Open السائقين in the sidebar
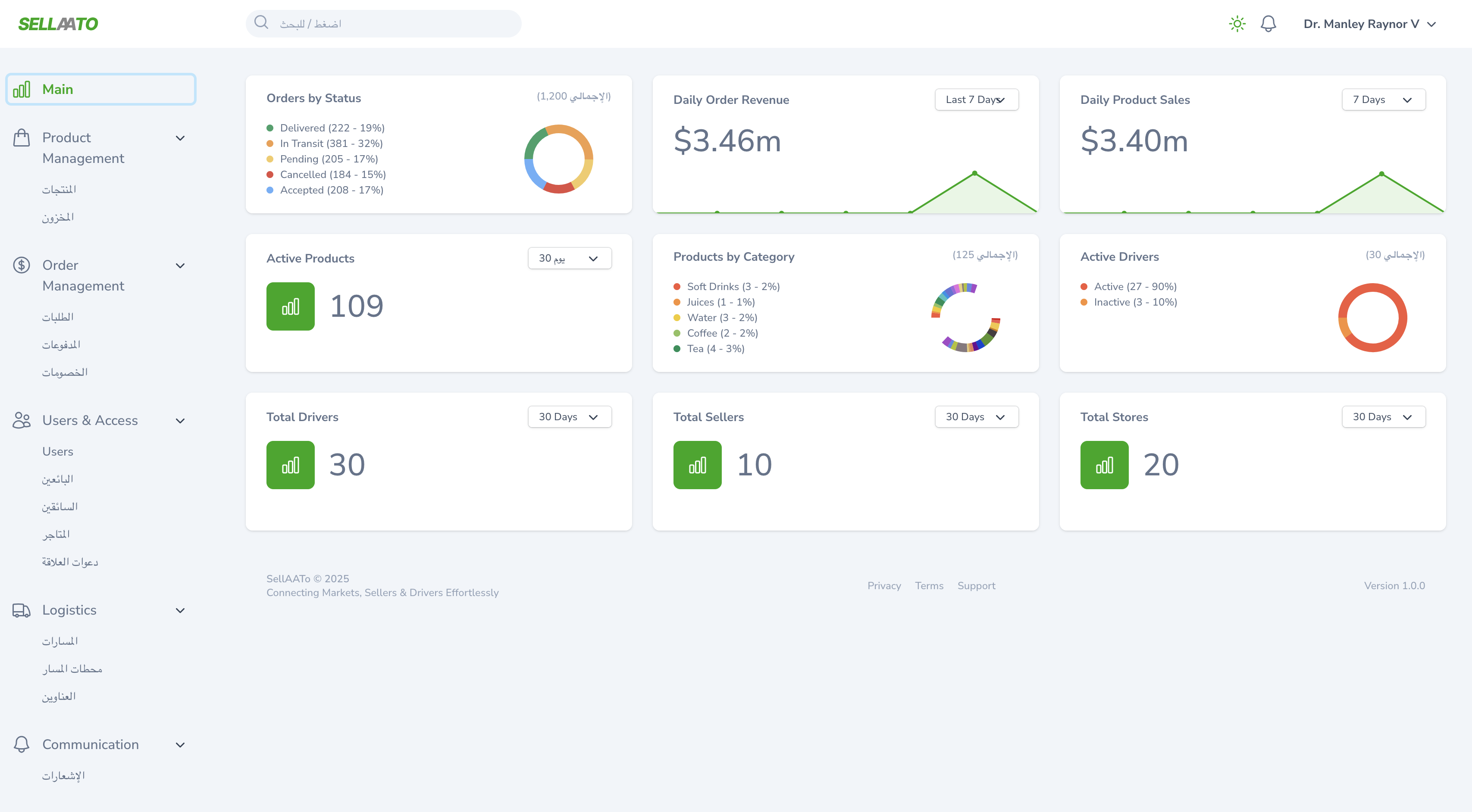This screenshot has width=1472, height=812. (x=60, y=506)
